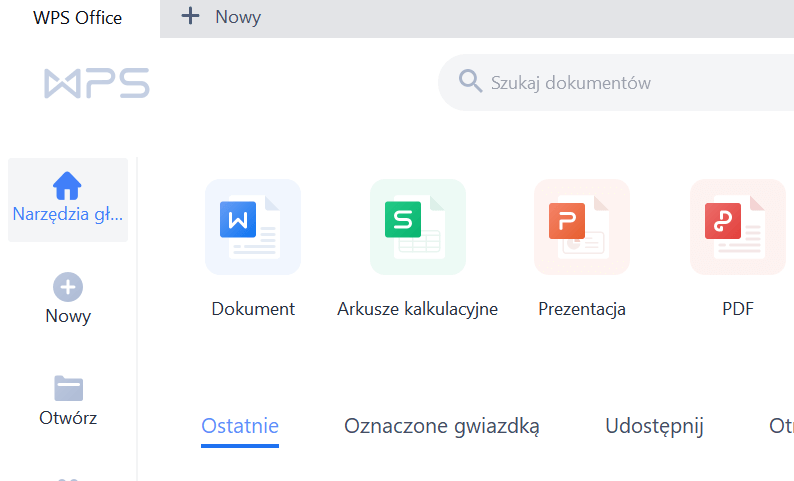Viewport: 794px width, 481px height.
Task: Click the Prezentacja text label
Action: pyautogui.click(x=581, y=309)
